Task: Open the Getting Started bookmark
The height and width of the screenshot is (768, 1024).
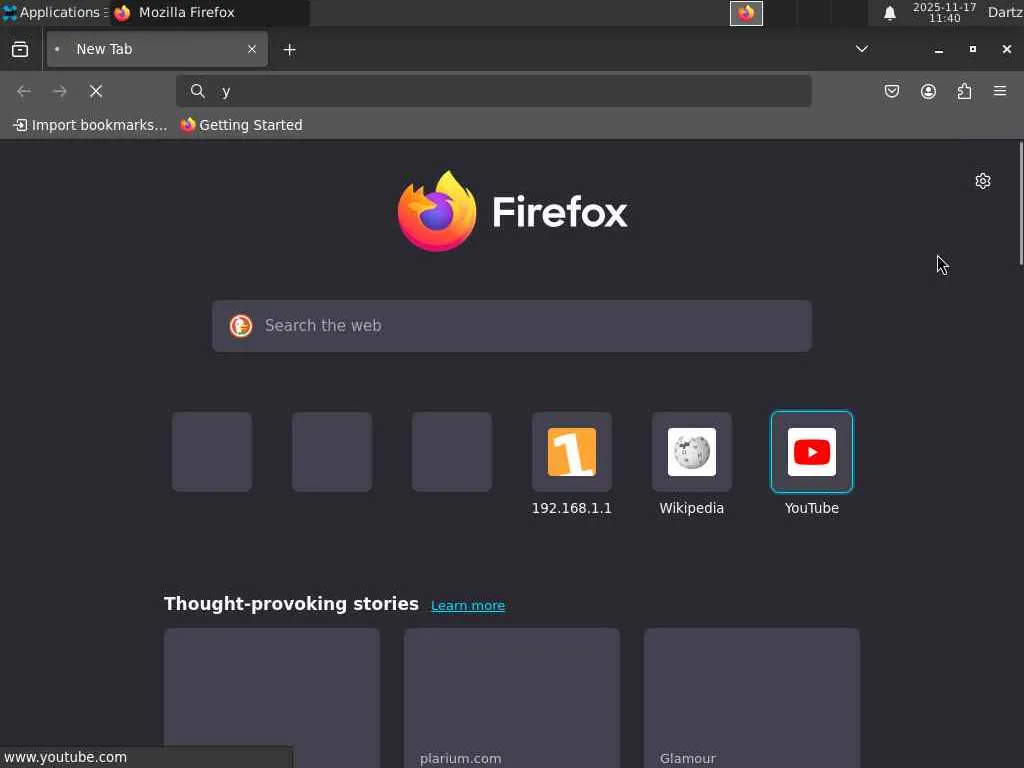Action: (x=242, y=125)
